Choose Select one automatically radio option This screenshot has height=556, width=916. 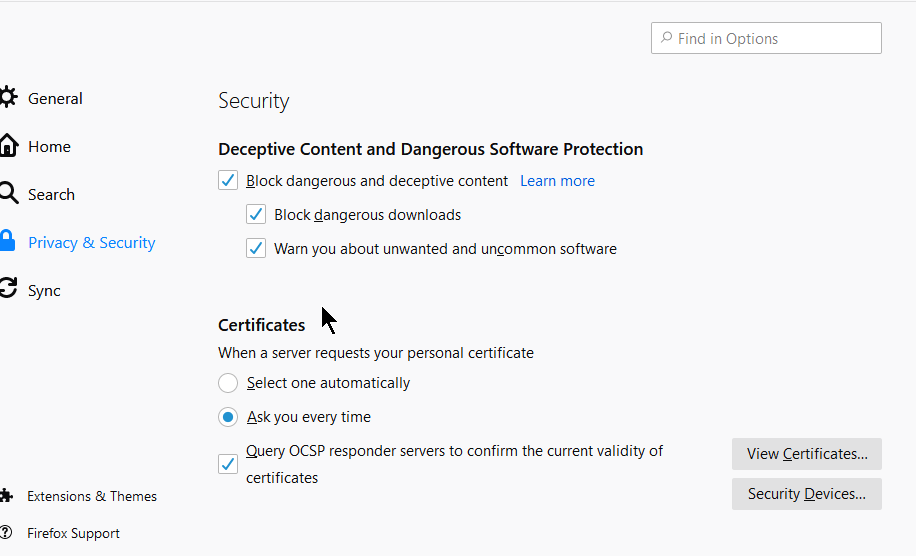[x=228, y=383]
